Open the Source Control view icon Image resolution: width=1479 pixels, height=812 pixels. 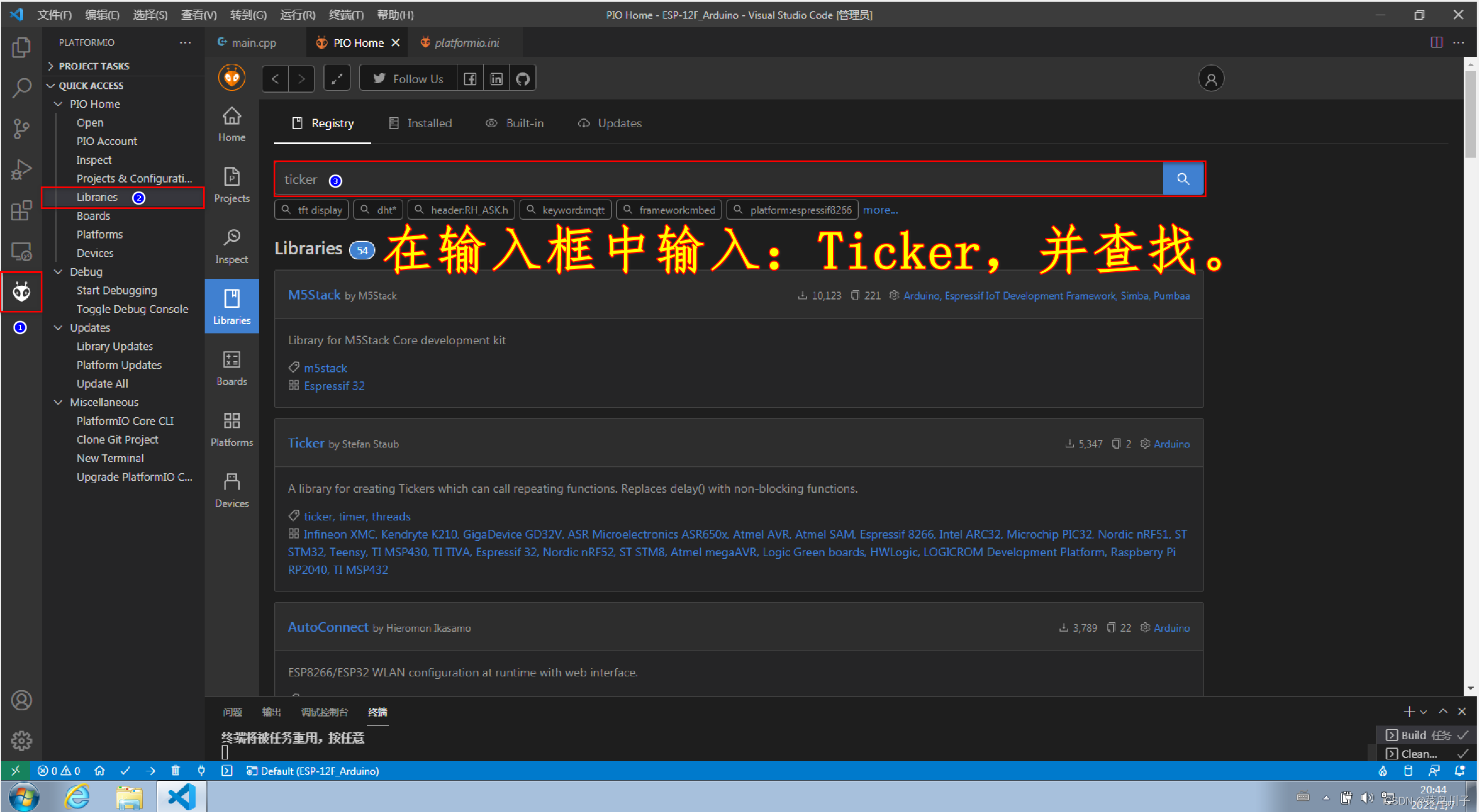(21, 128)
